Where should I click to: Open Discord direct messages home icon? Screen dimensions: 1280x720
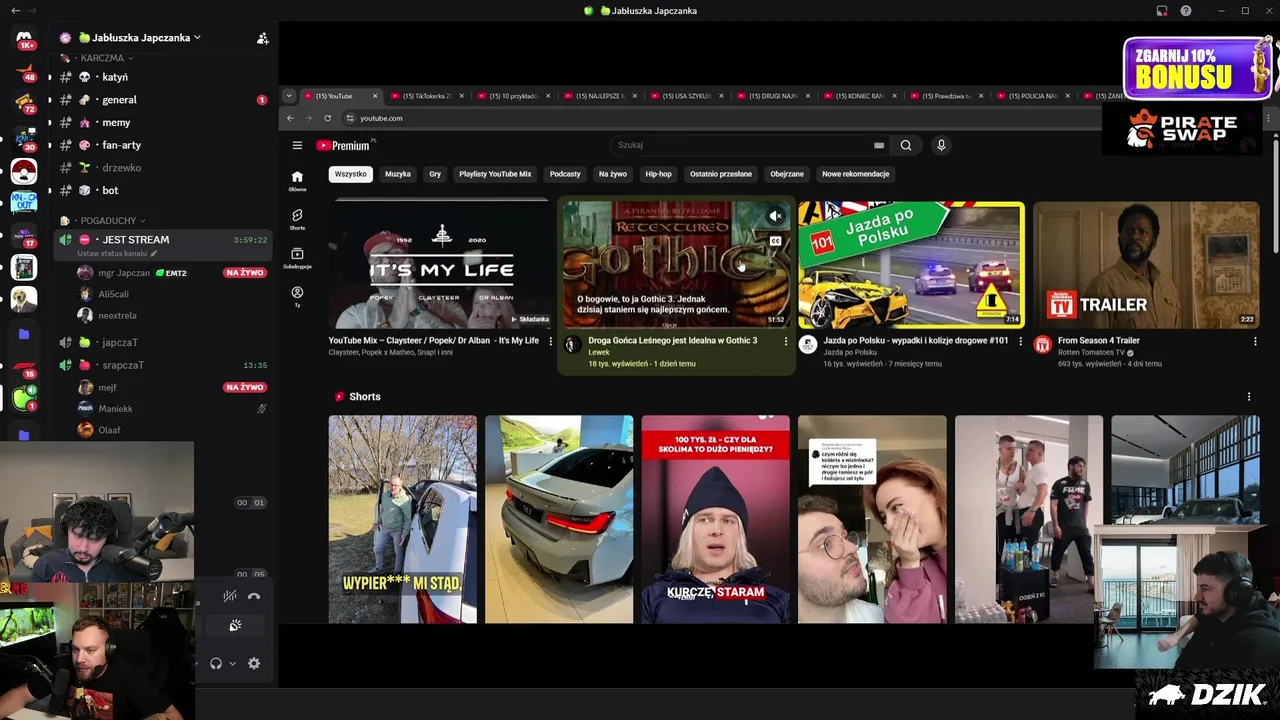[24, 38]
